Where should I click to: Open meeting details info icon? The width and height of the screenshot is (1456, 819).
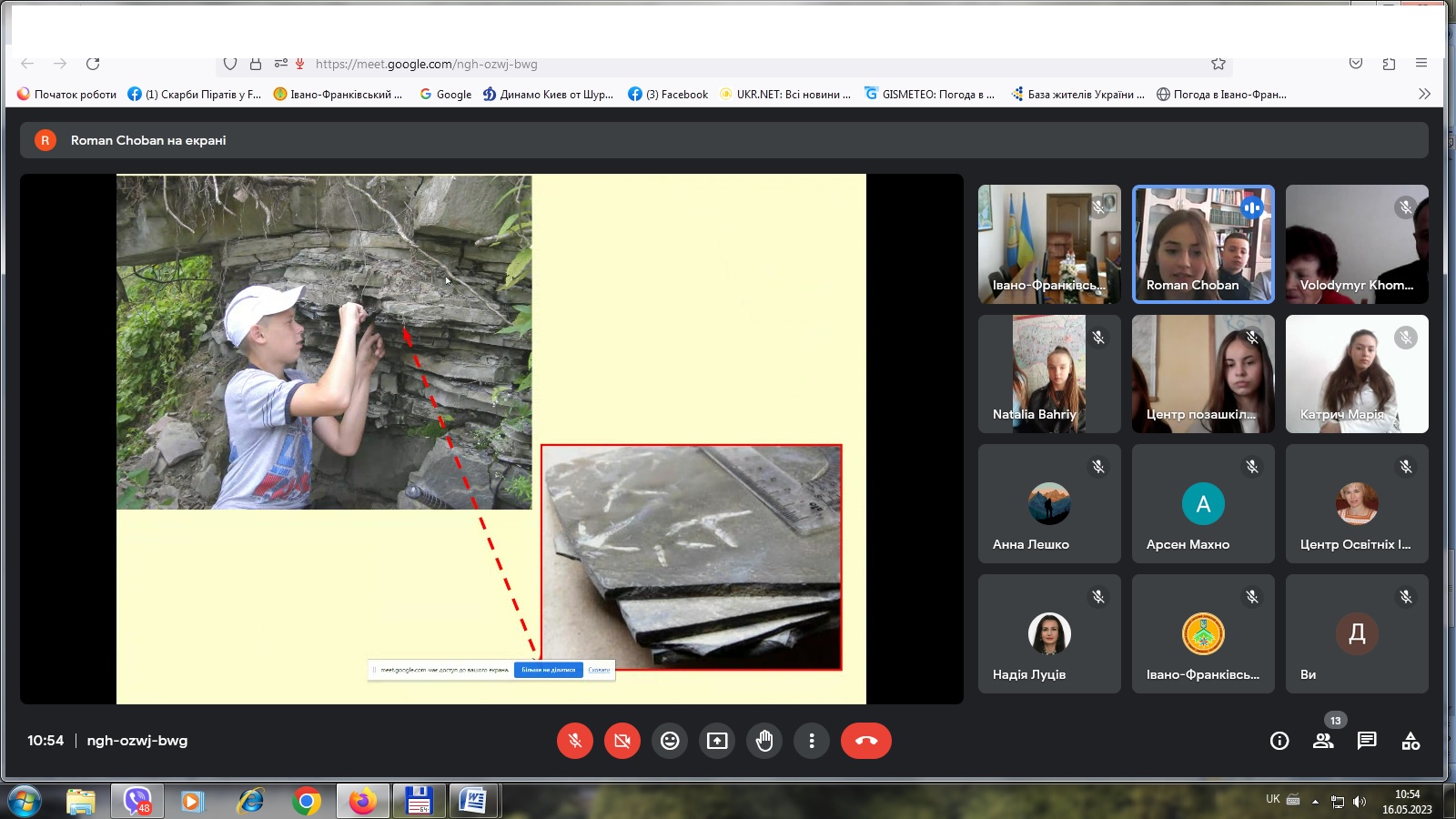point(1279,741)
